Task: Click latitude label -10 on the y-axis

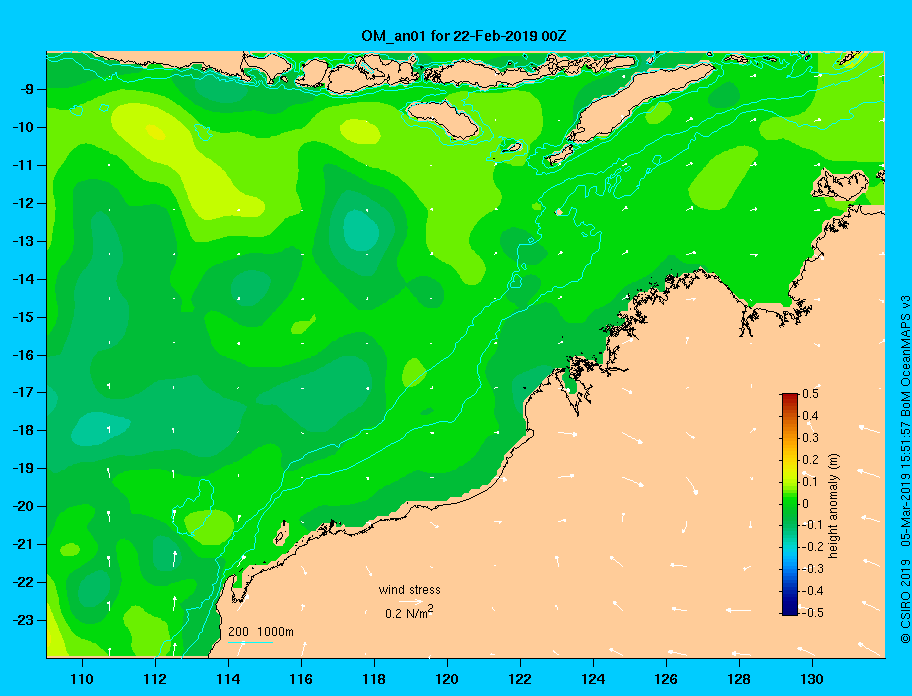Action: pos(22,127)
